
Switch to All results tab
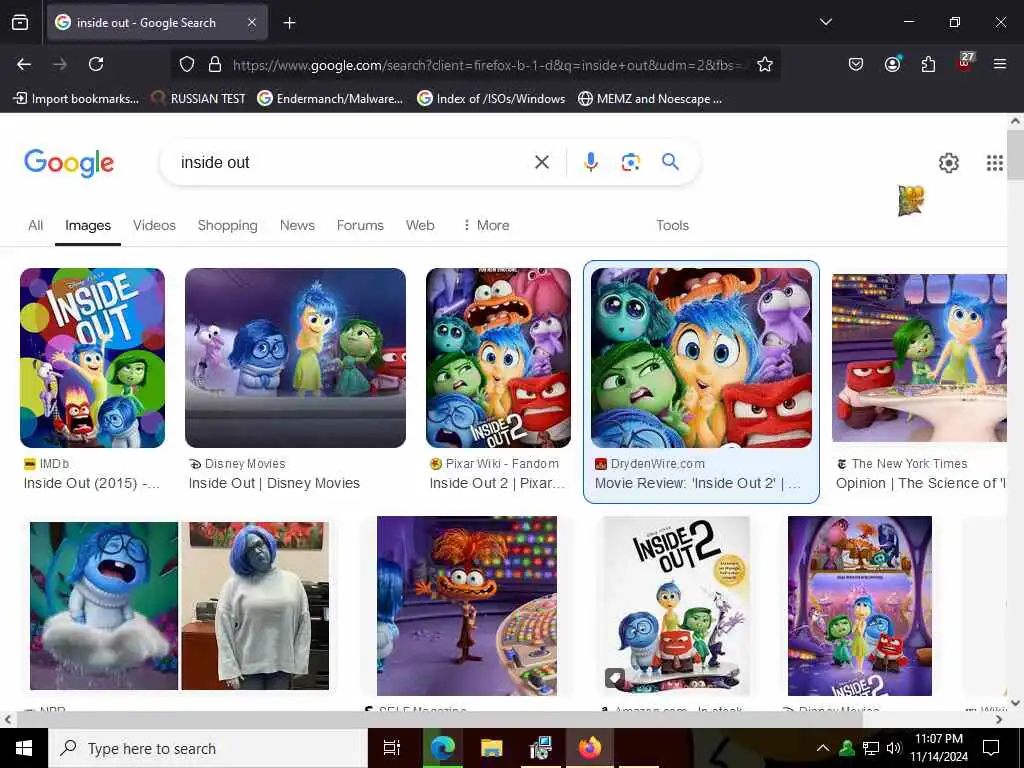click(35, 225)
